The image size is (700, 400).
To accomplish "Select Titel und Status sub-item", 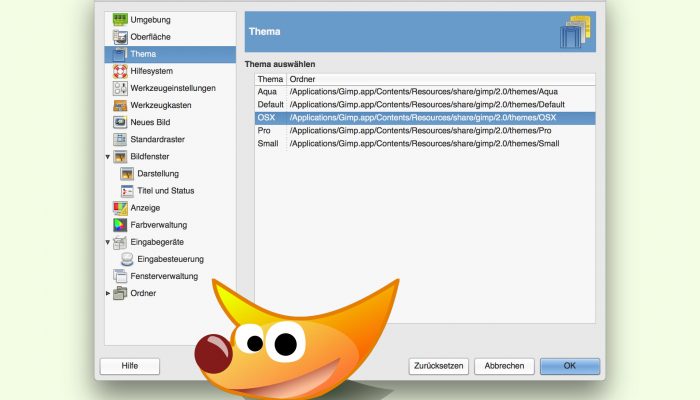I will (166, 191).
